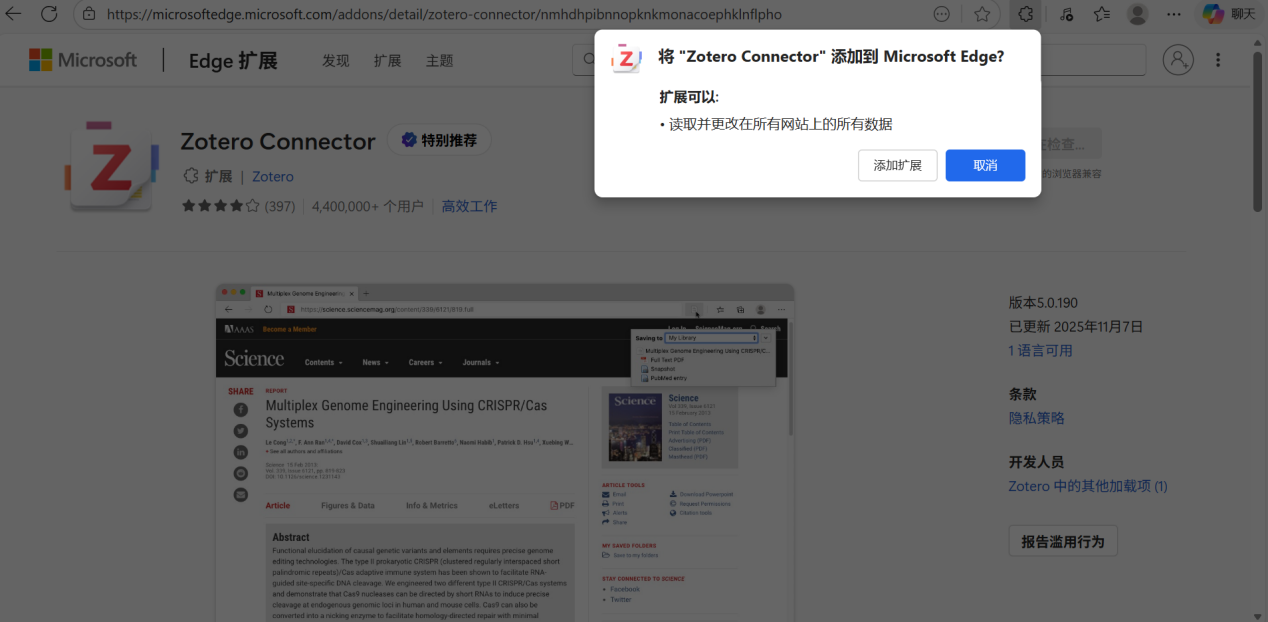
Task: Click 报告滥用行为 button
Action: click(1063, 541)
